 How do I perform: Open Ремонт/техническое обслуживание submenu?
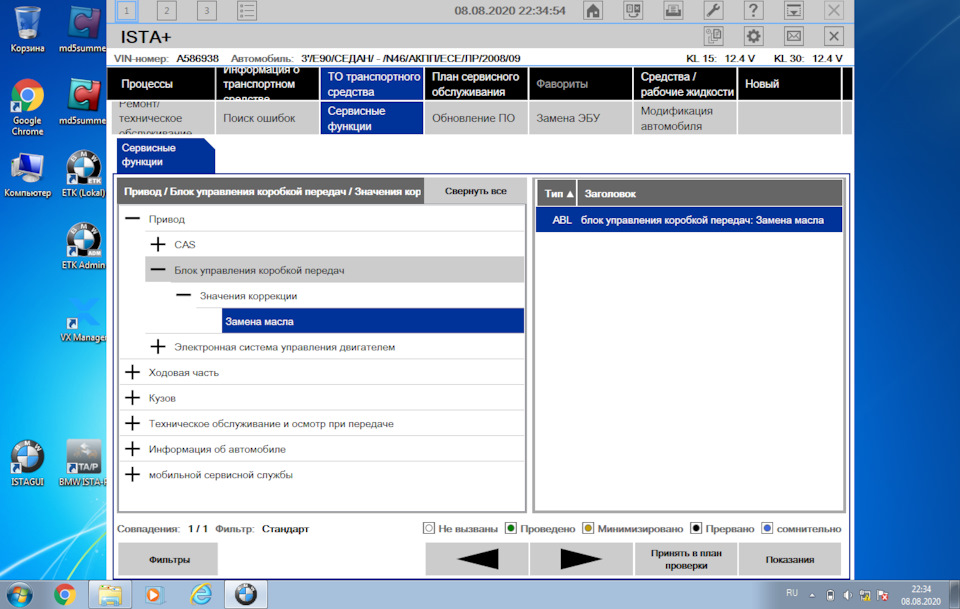coord(163,118)
